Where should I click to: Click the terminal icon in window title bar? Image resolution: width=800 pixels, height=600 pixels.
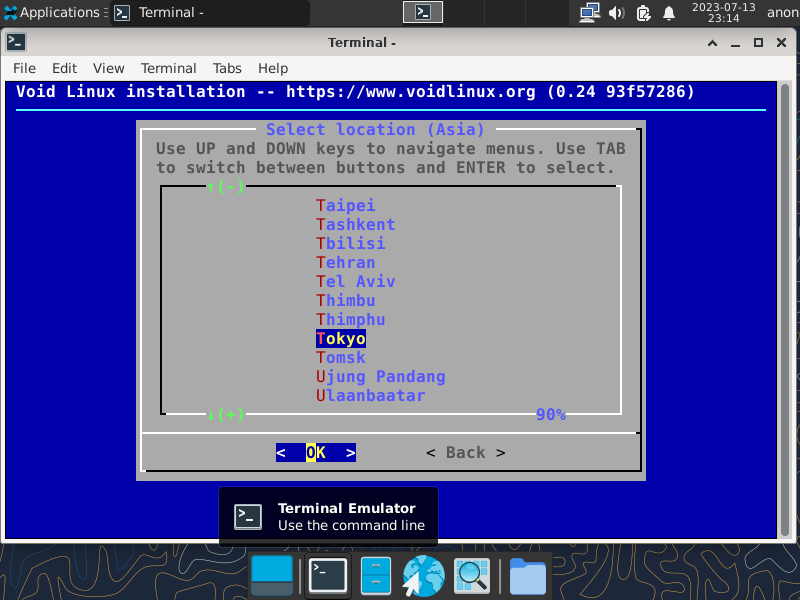click(x=16, y=42)
